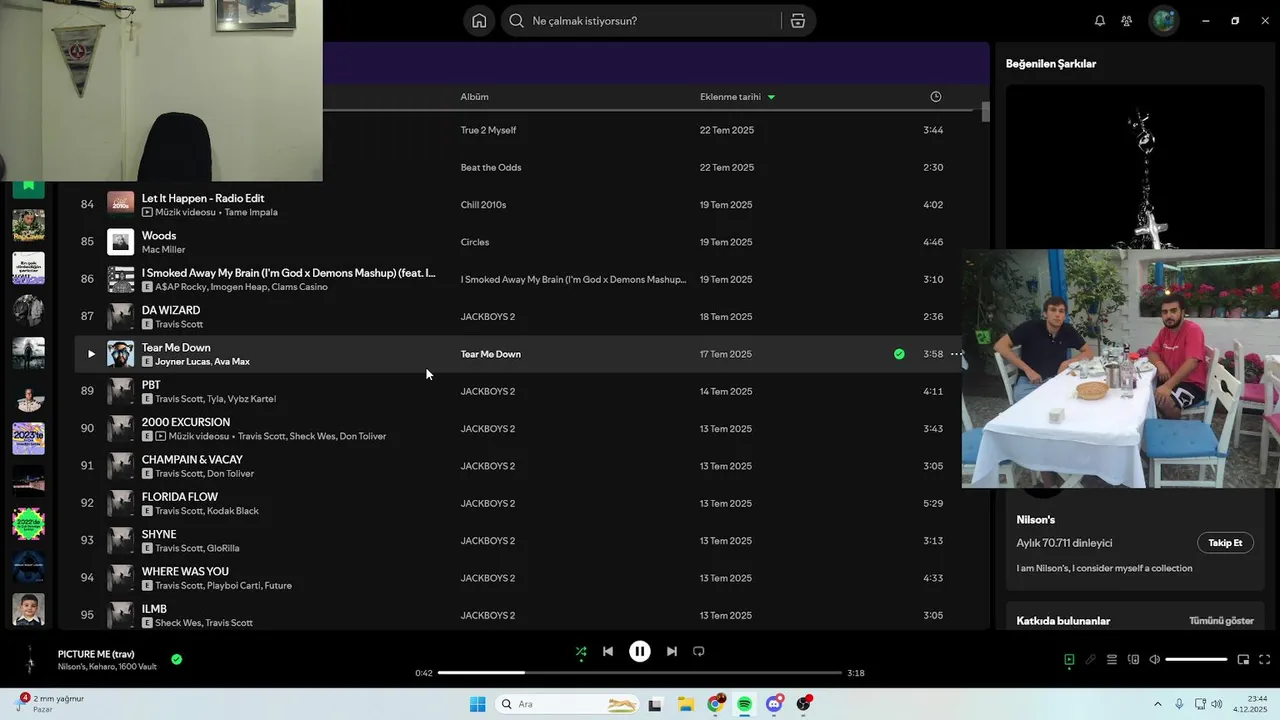Seek within the song progress bar
This screenshot has width=1280, height=720.
click(640, 673)
